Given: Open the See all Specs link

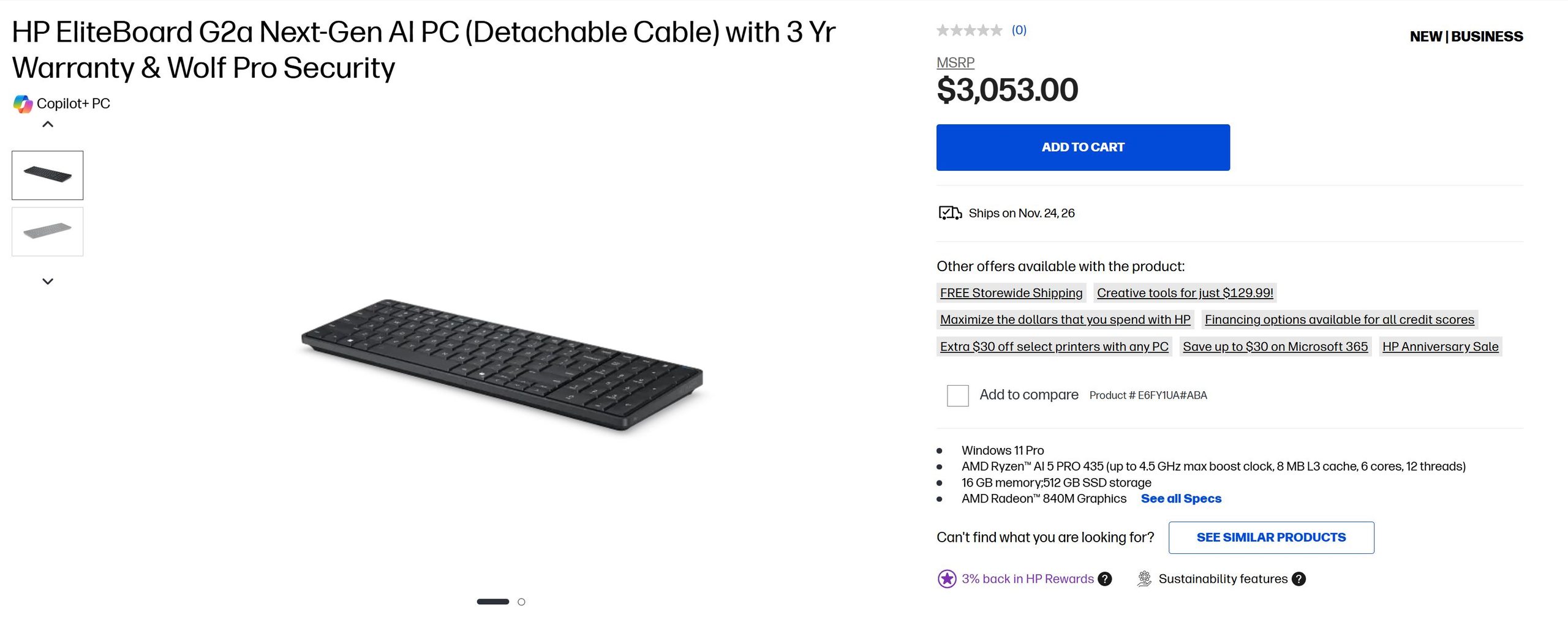Looking at the screenshot, I should pyautogui.click(x=1181, y=498).
